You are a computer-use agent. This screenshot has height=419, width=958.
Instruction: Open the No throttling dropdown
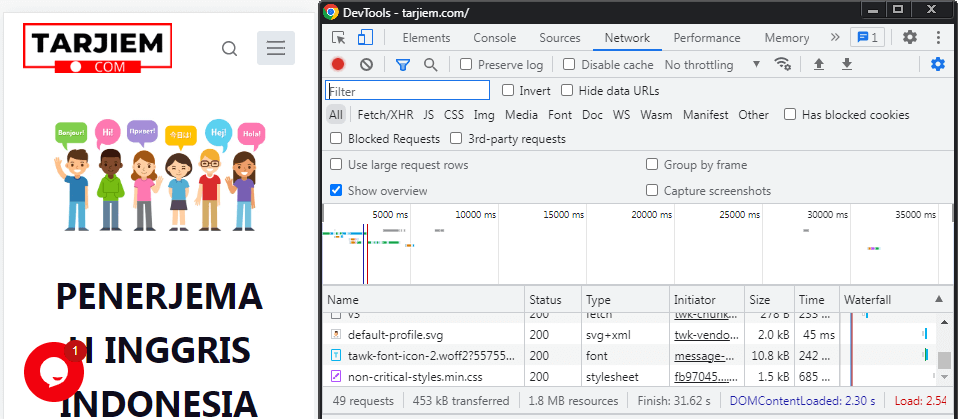pyautogui.click(x=712, y=64)
